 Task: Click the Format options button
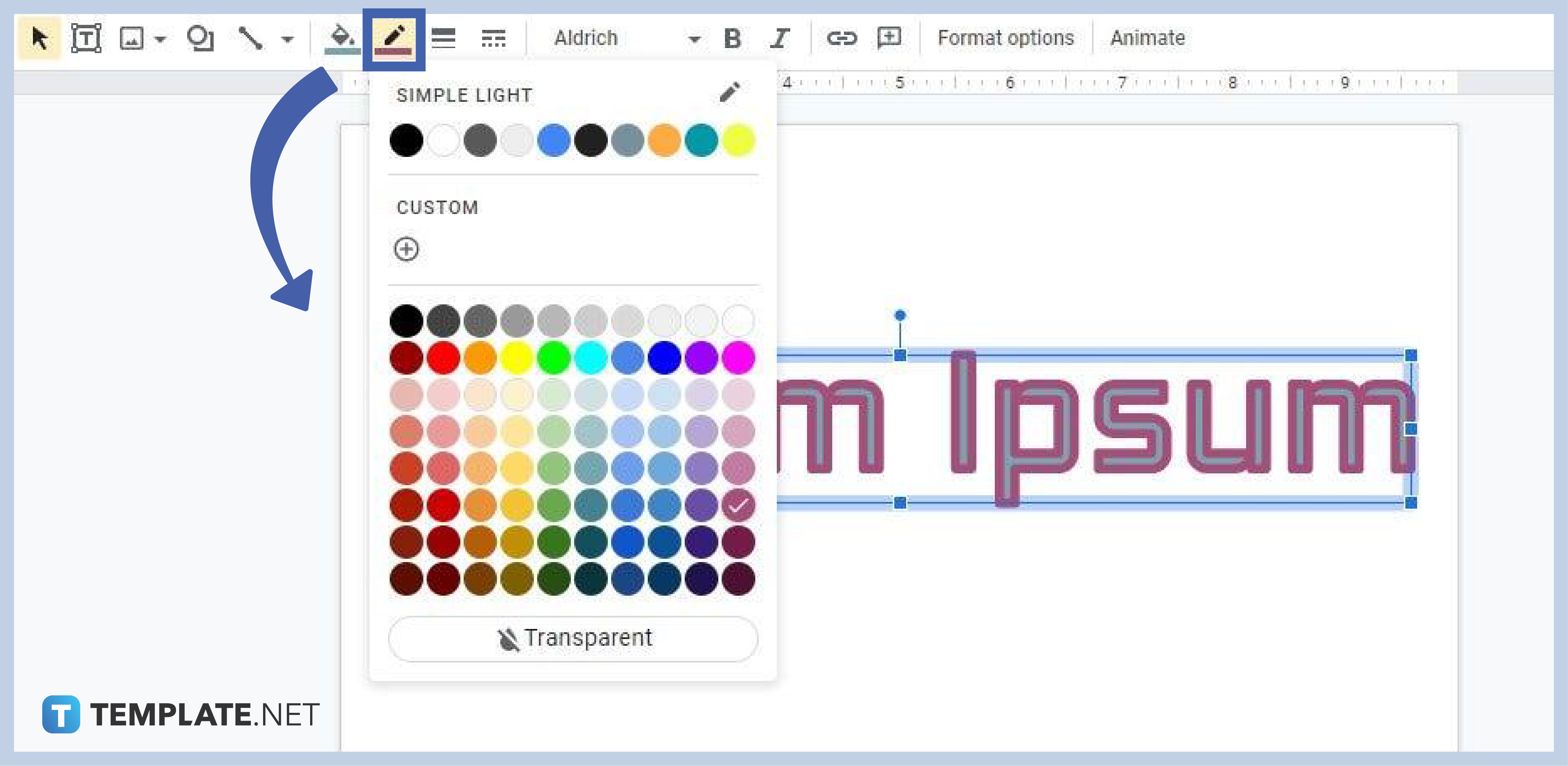pos(1003,38)
